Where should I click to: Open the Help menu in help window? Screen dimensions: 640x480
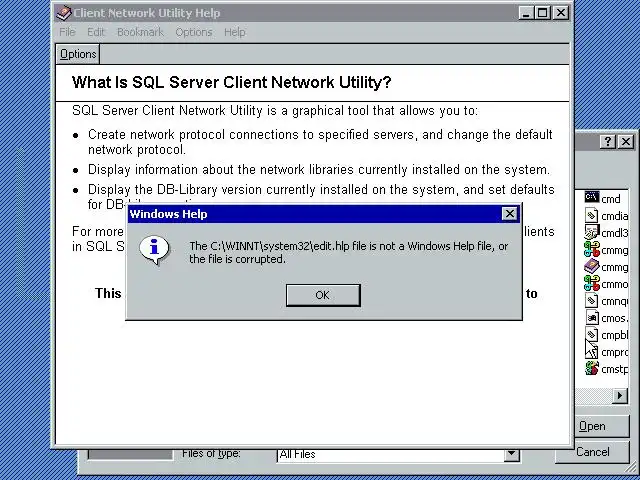pos(235,32)
